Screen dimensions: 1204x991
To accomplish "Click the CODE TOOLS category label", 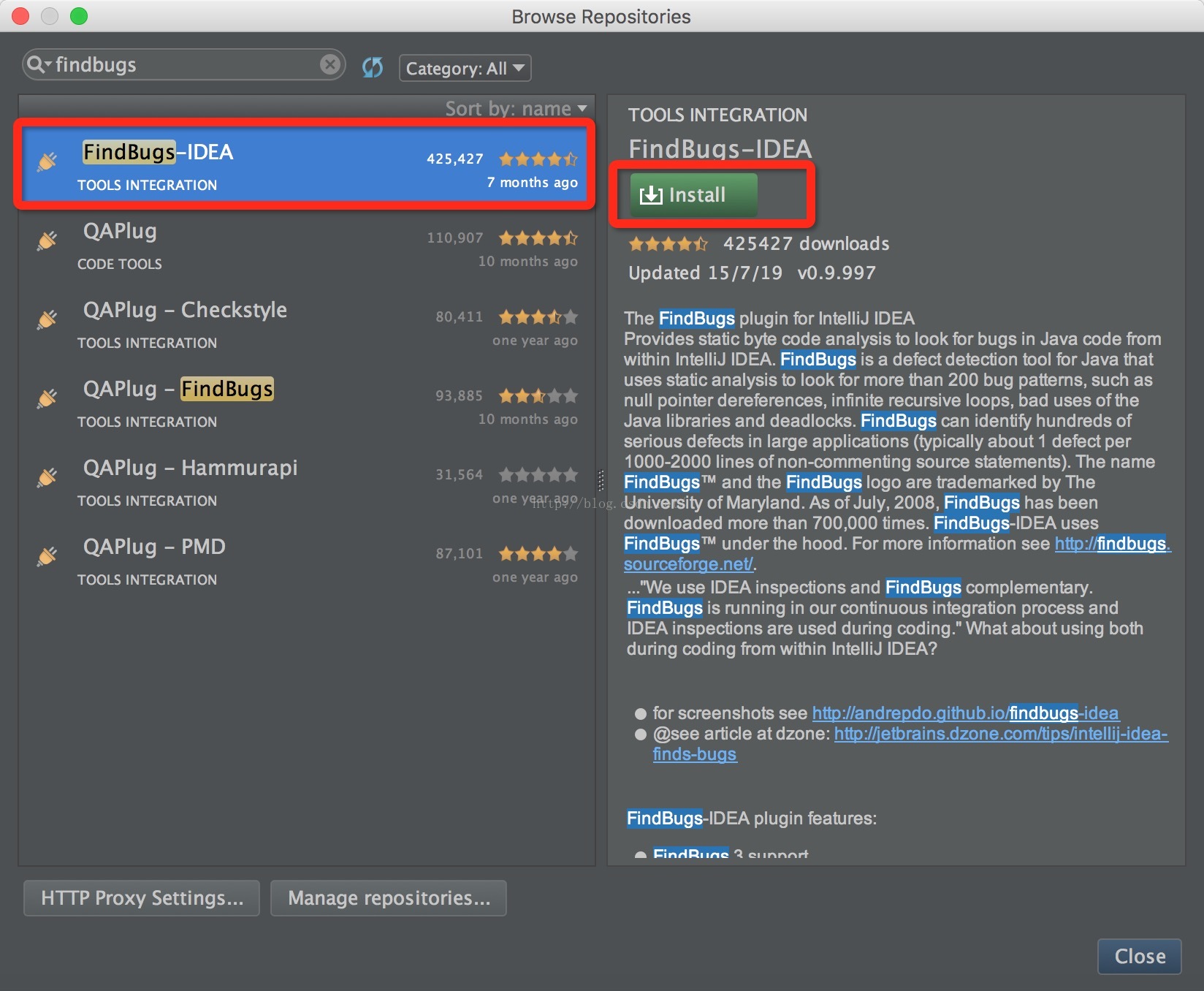I will pos(120,264).
